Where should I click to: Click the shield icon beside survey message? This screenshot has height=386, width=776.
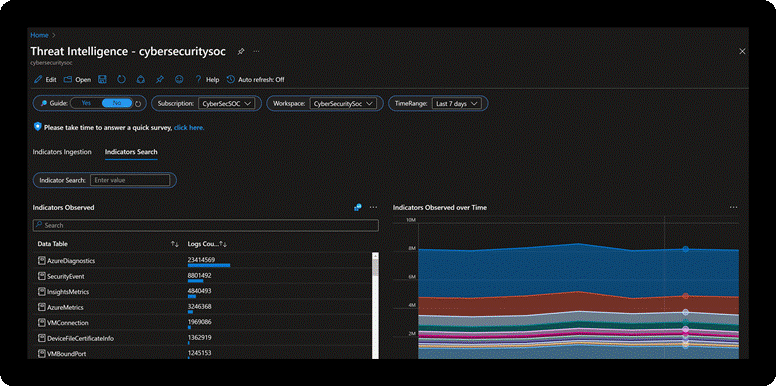click(x=38, y=127)
